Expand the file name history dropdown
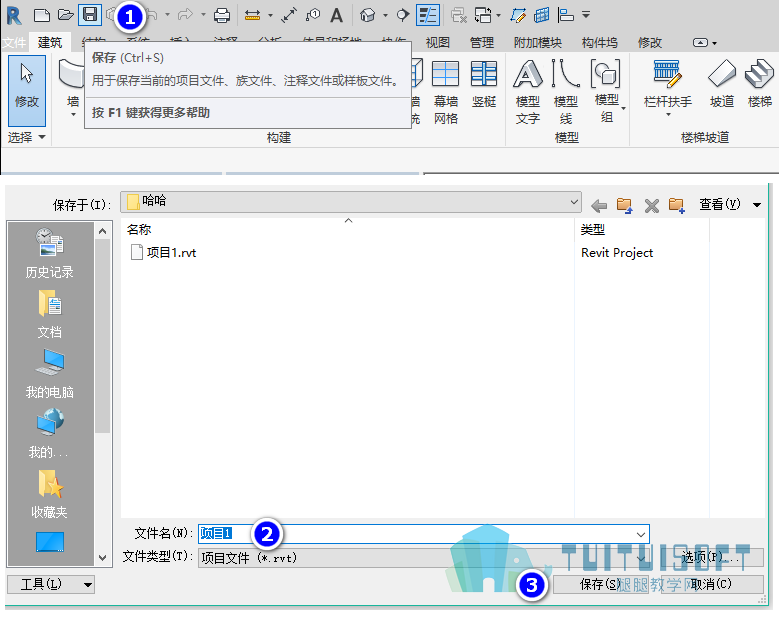The width and height of the screenshot is (779, 620). [x=640, y=535]
